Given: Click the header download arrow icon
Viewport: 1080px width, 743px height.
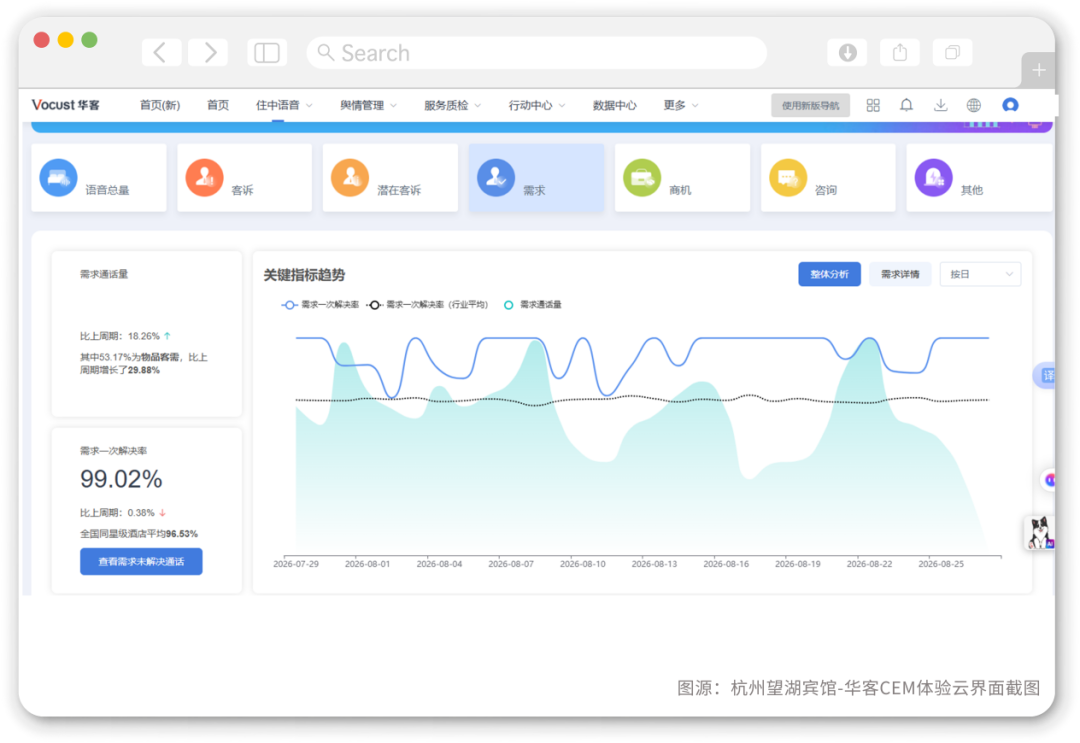Looking at the screenshot, I should (940, 105).
